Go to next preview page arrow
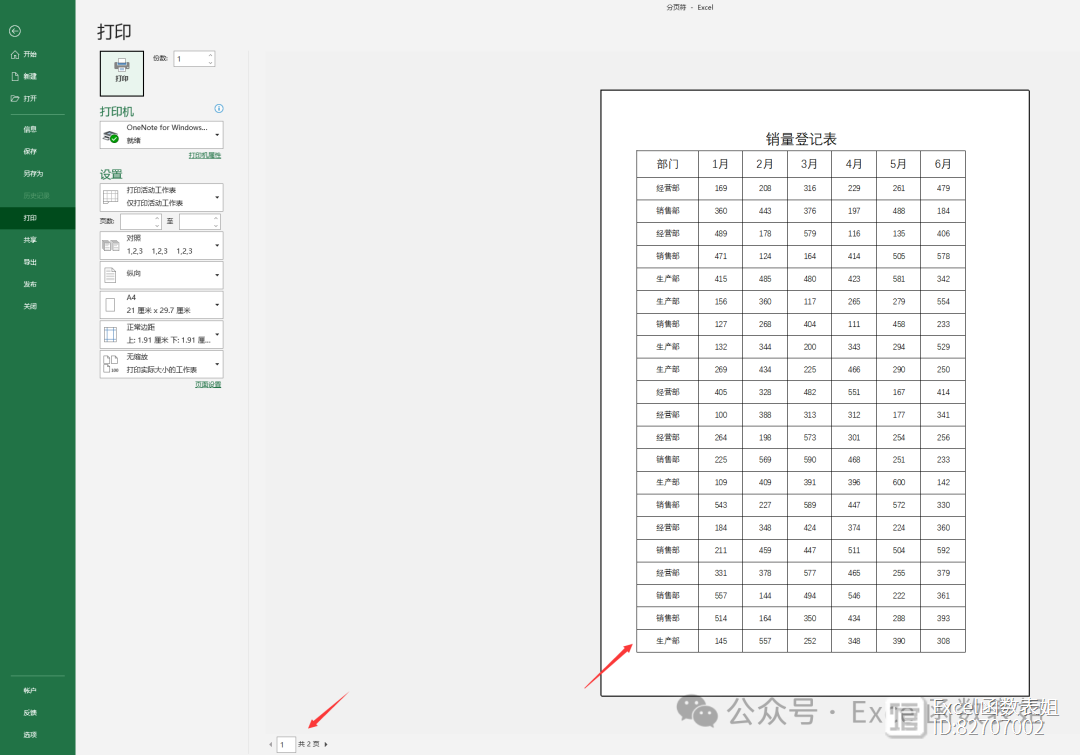This screenshot has height=755, width=1080. pos(326,744)
